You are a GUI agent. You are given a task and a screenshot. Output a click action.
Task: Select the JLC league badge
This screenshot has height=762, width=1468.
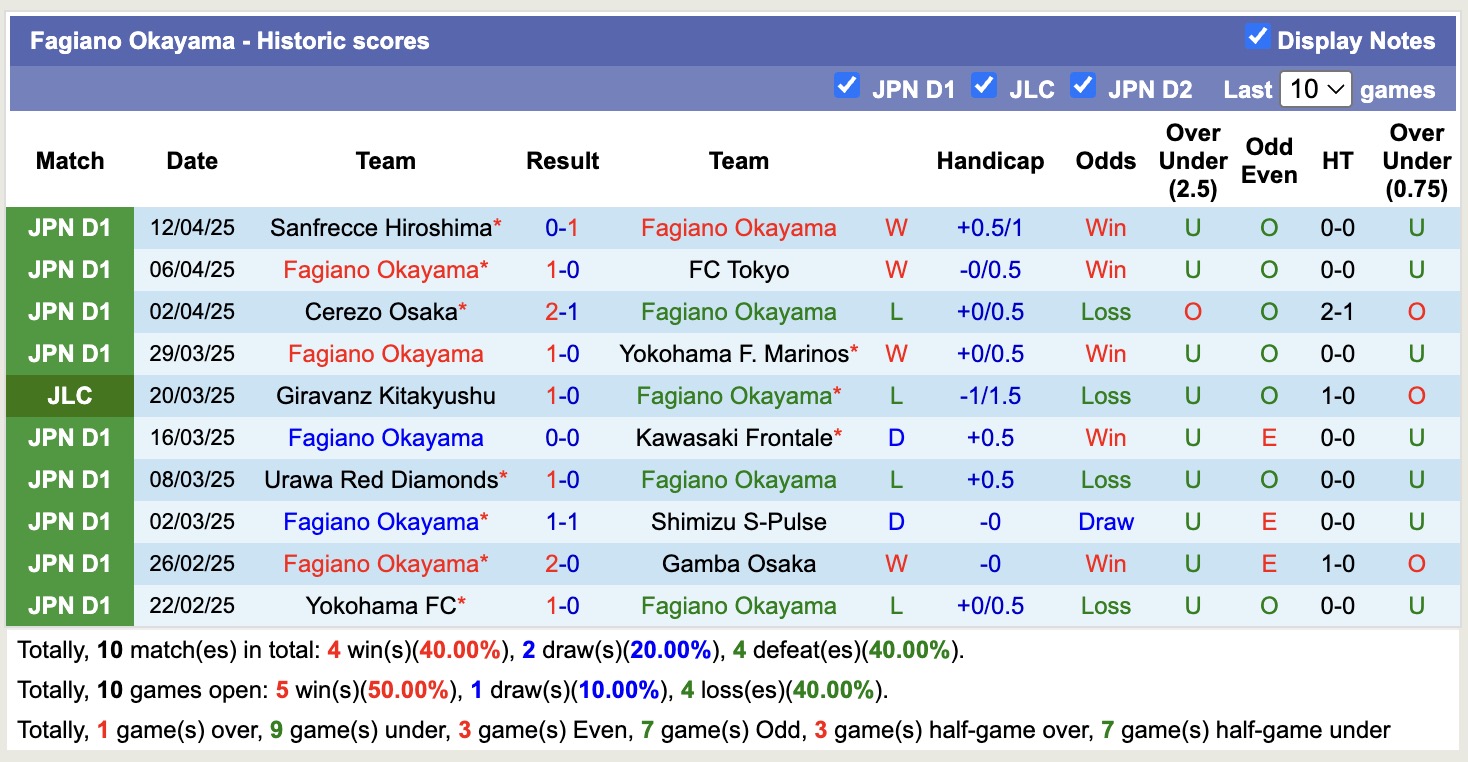click(70, 395)
